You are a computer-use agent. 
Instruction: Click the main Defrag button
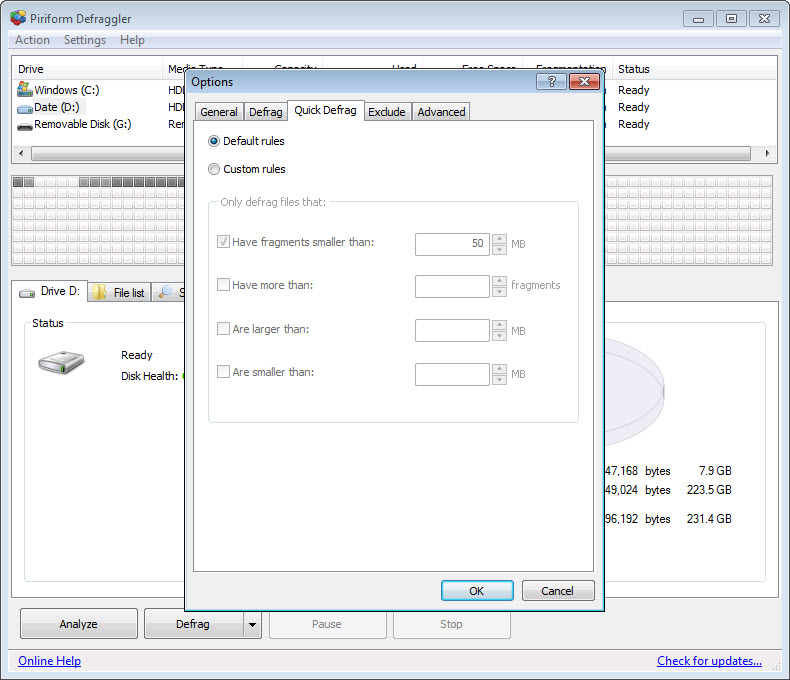[x=193, y=624]
